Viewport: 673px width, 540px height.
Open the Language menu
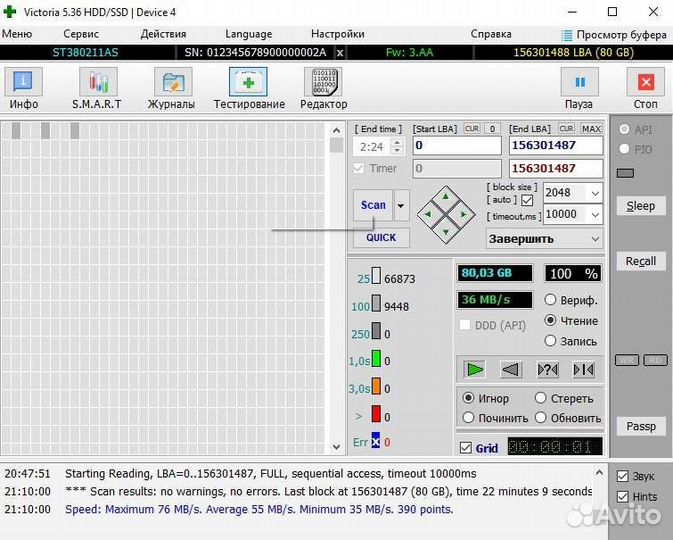(x=248, y=34)
